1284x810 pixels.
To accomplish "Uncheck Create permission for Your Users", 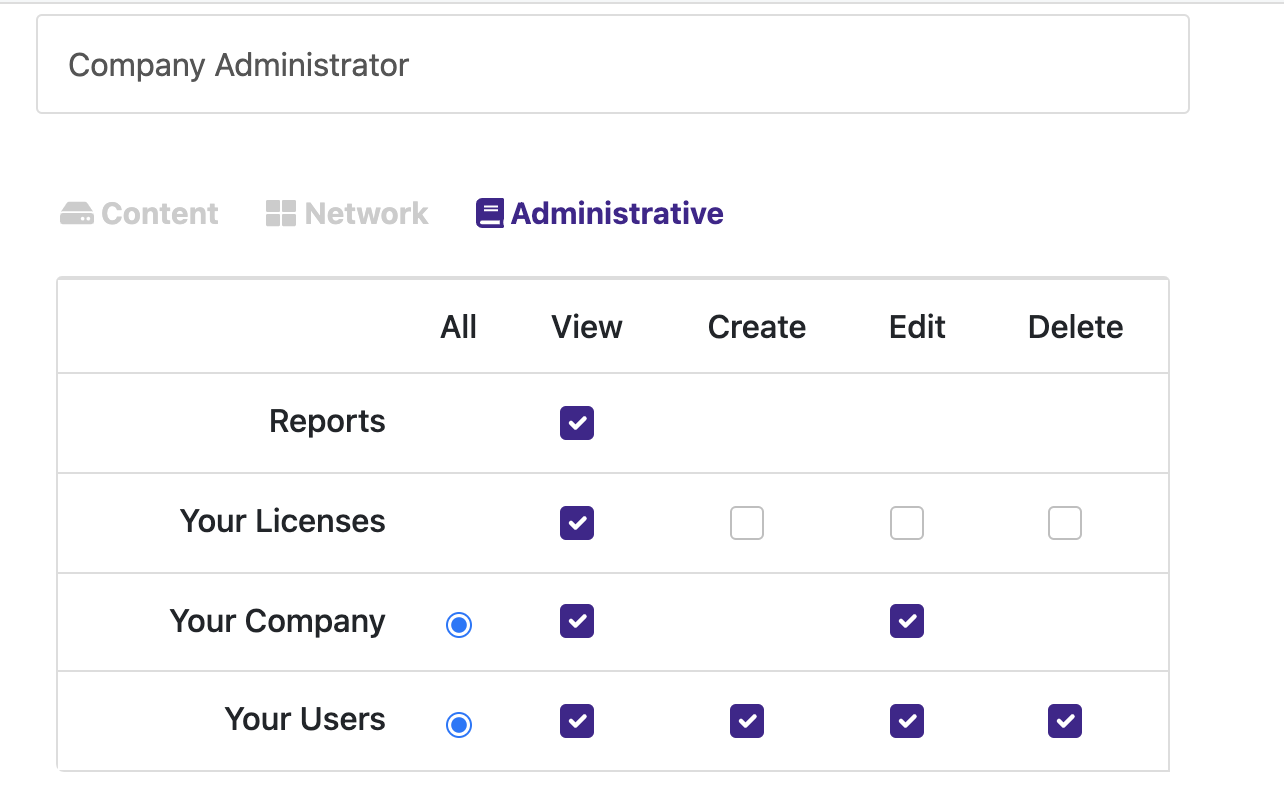I will 747,721.
